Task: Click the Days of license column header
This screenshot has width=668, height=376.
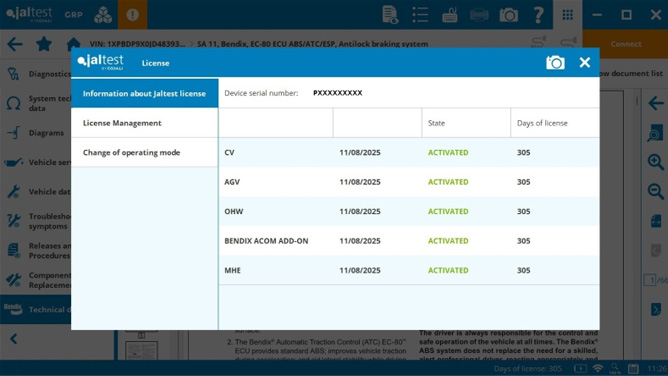Action: point(542,123)
